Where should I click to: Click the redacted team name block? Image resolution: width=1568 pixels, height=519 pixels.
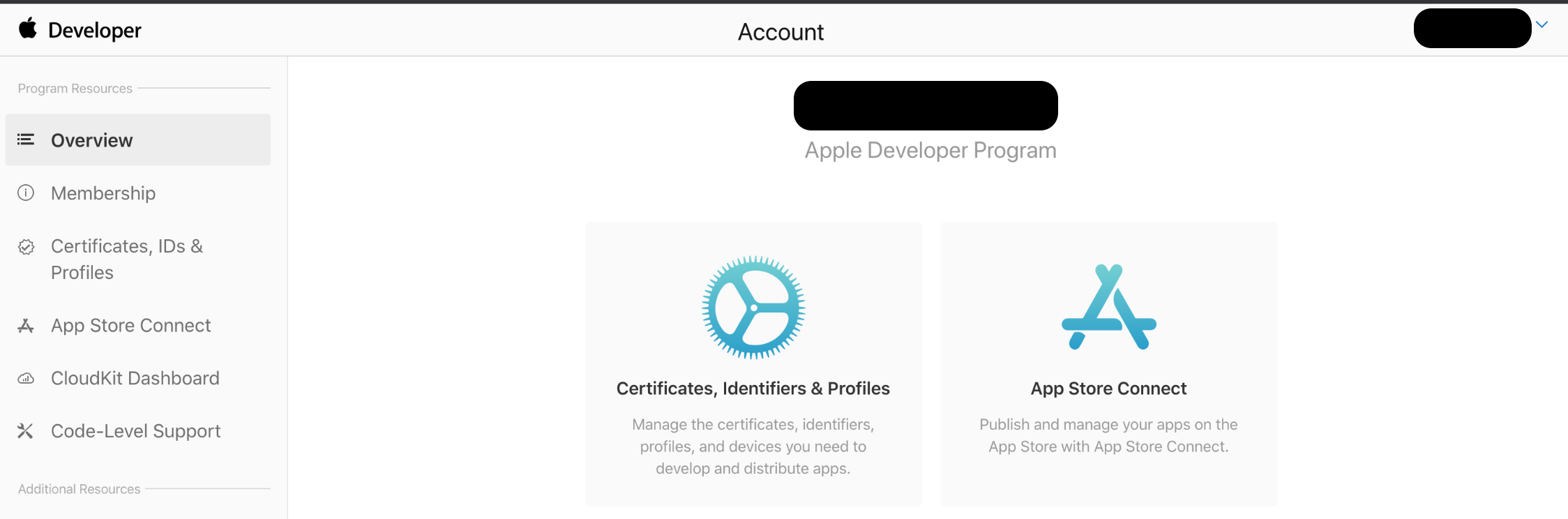point(926,105)
